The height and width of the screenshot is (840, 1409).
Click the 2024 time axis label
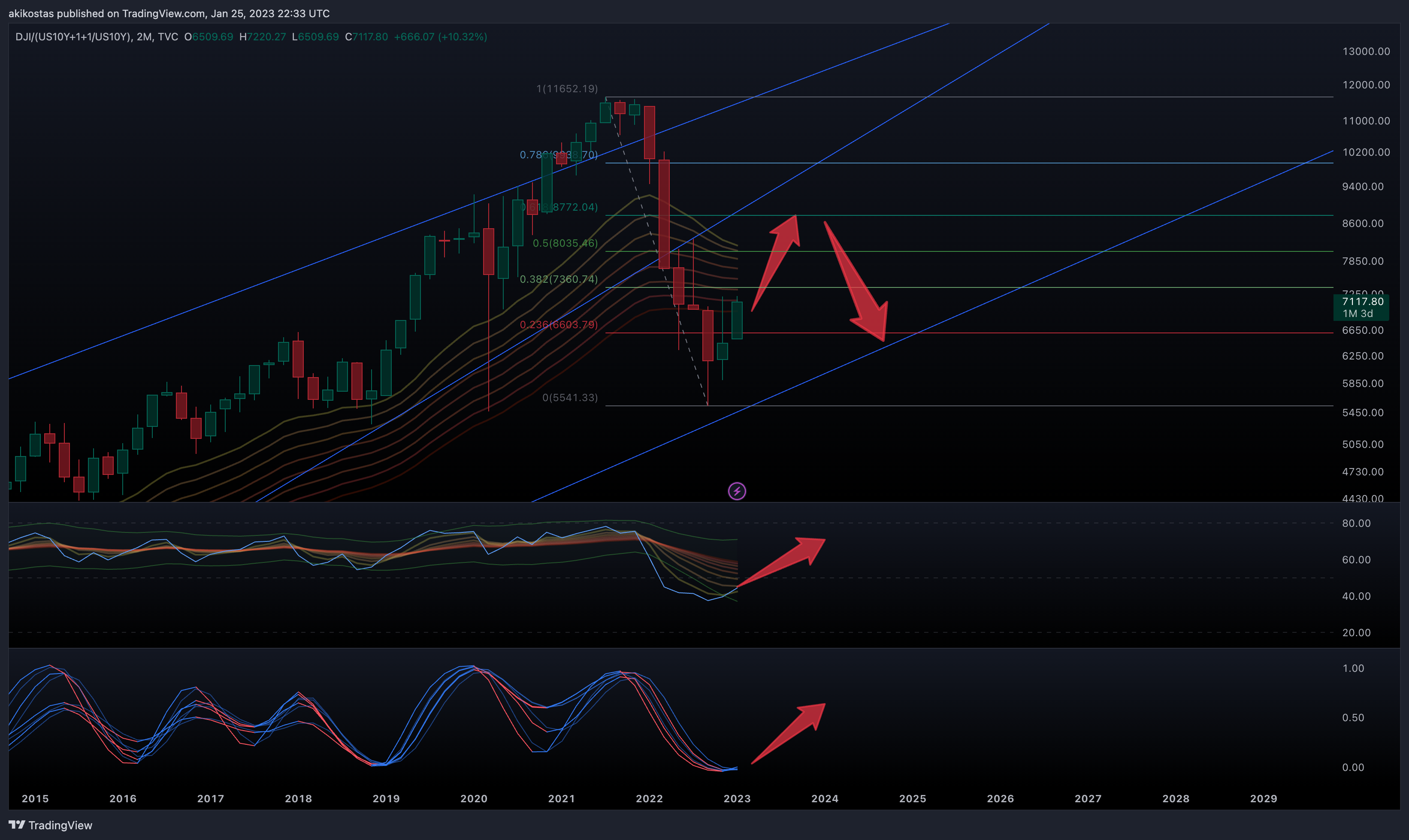tap(825, 799)
